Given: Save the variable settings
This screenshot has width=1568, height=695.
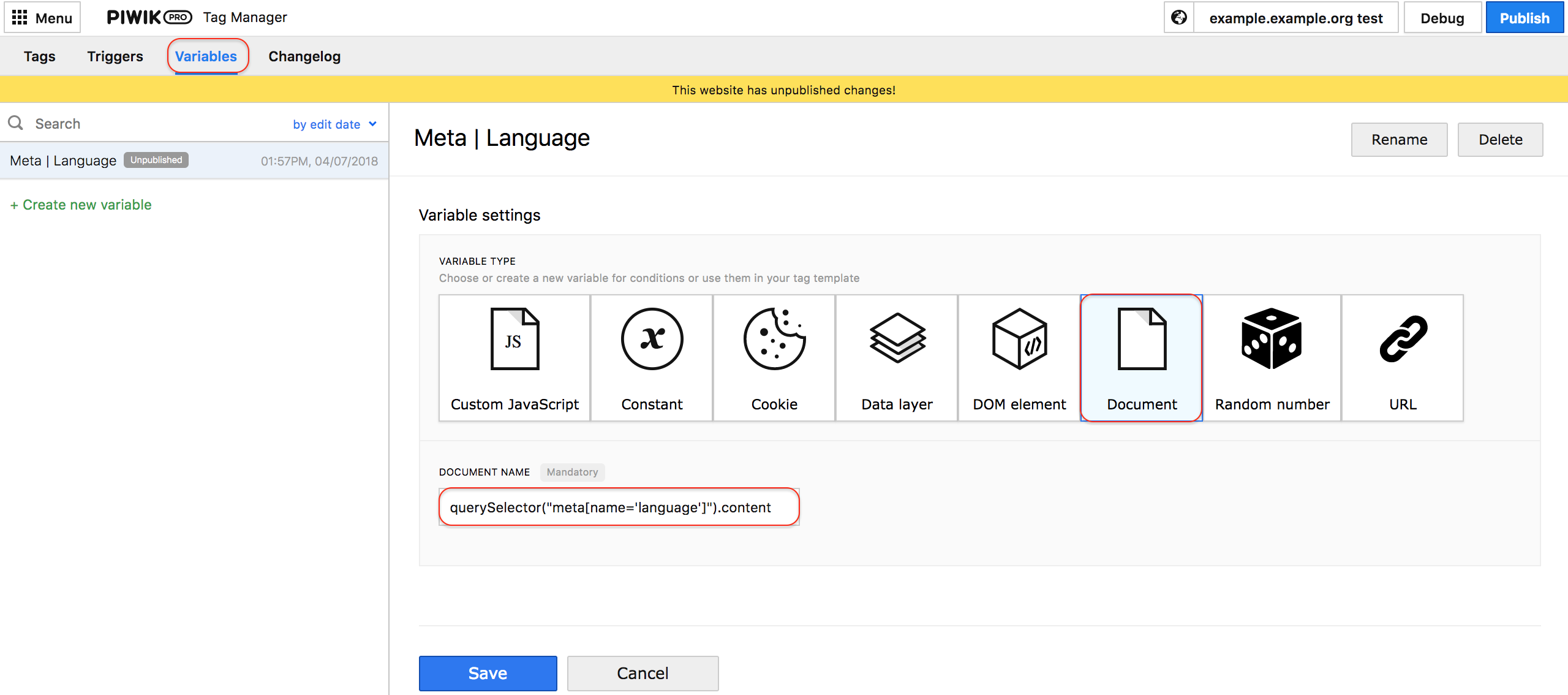Looking at the screenshot, I should [x=488, y=673].
